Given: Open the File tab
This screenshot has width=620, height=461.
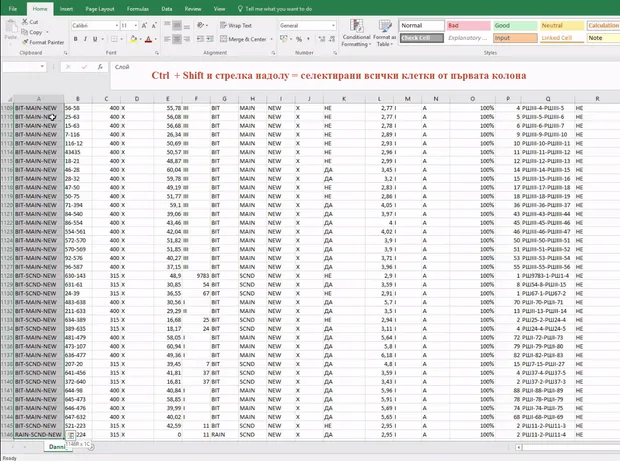Looking at the screenshot, I should point(13,9).
